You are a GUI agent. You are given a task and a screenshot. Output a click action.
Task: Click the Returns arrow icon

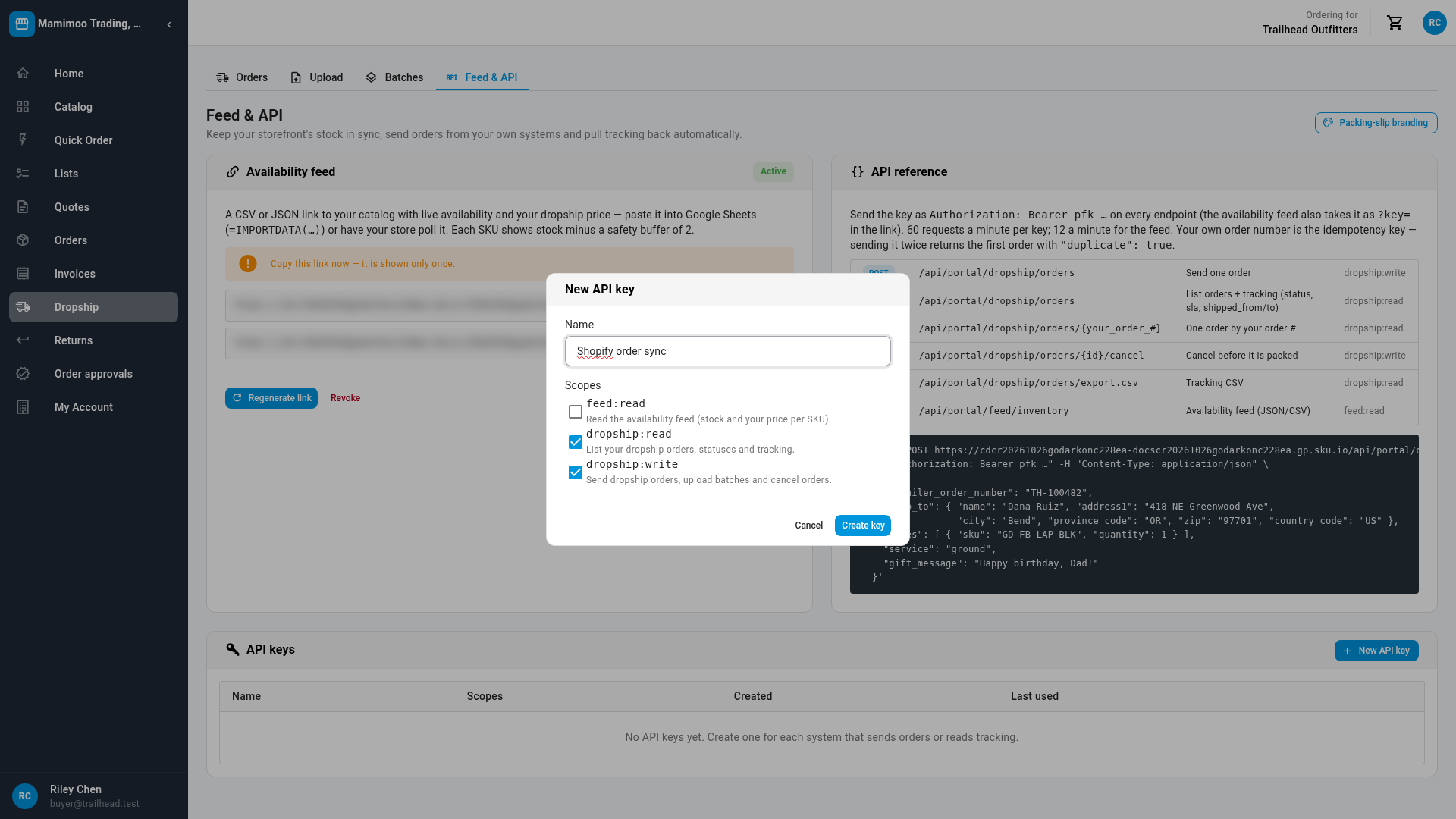(x=23, y=340)
